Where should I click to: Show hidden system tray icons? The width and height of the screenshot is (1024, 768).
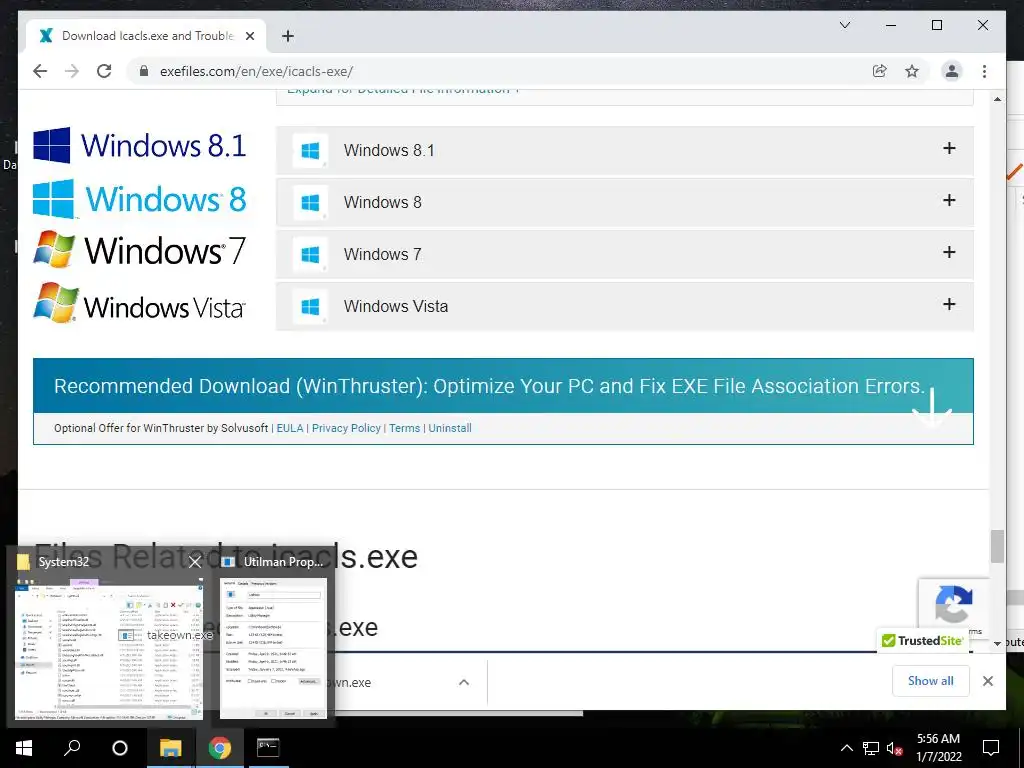[846, 748]
